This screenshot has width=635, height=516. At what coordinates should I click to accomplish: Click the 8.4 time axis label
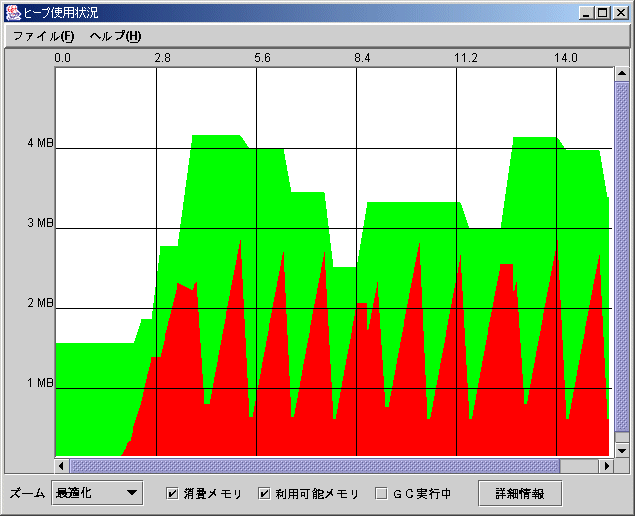(362, 58)
